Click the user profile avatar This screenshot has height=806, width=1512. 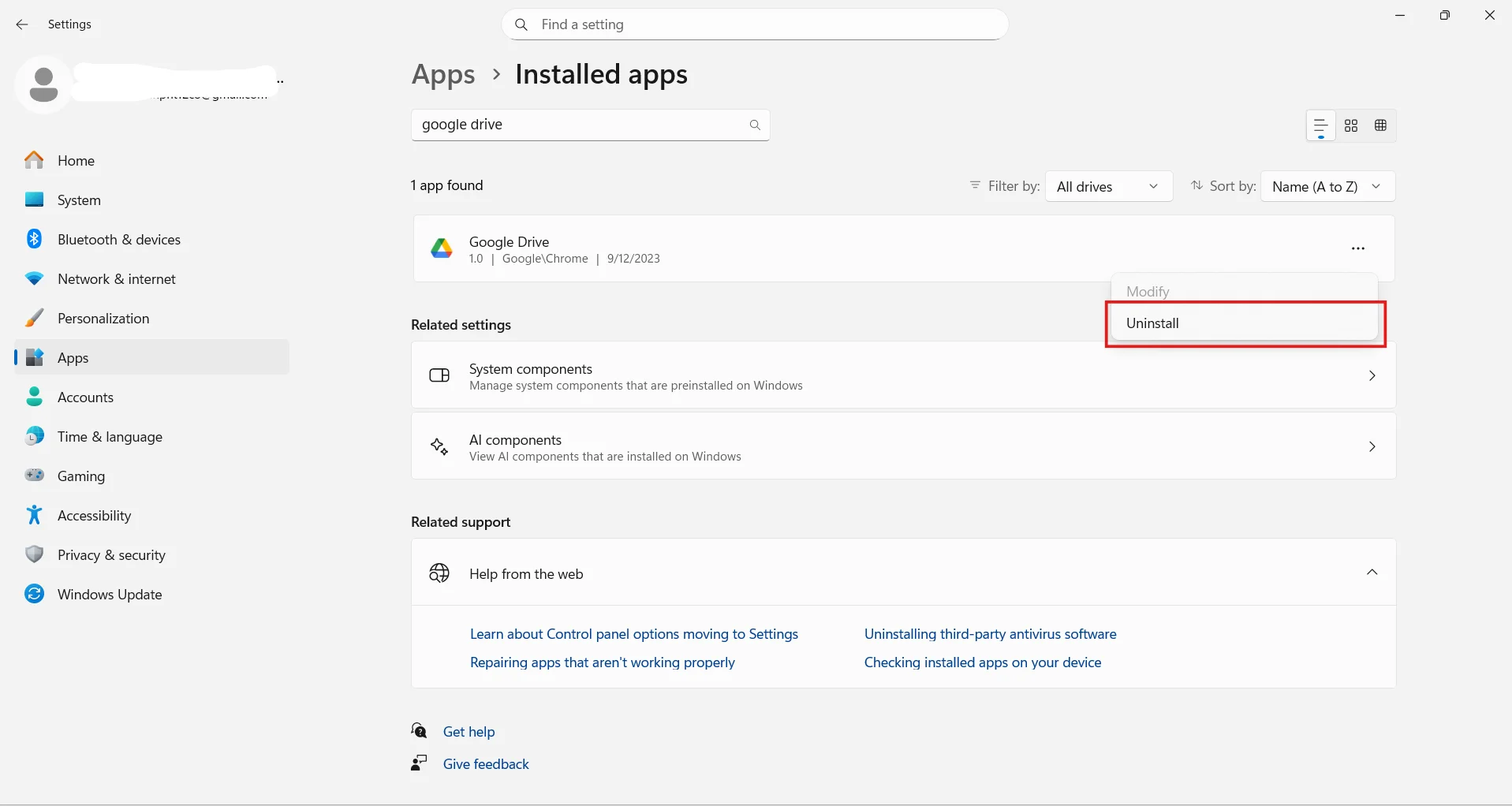pos(43,84)
